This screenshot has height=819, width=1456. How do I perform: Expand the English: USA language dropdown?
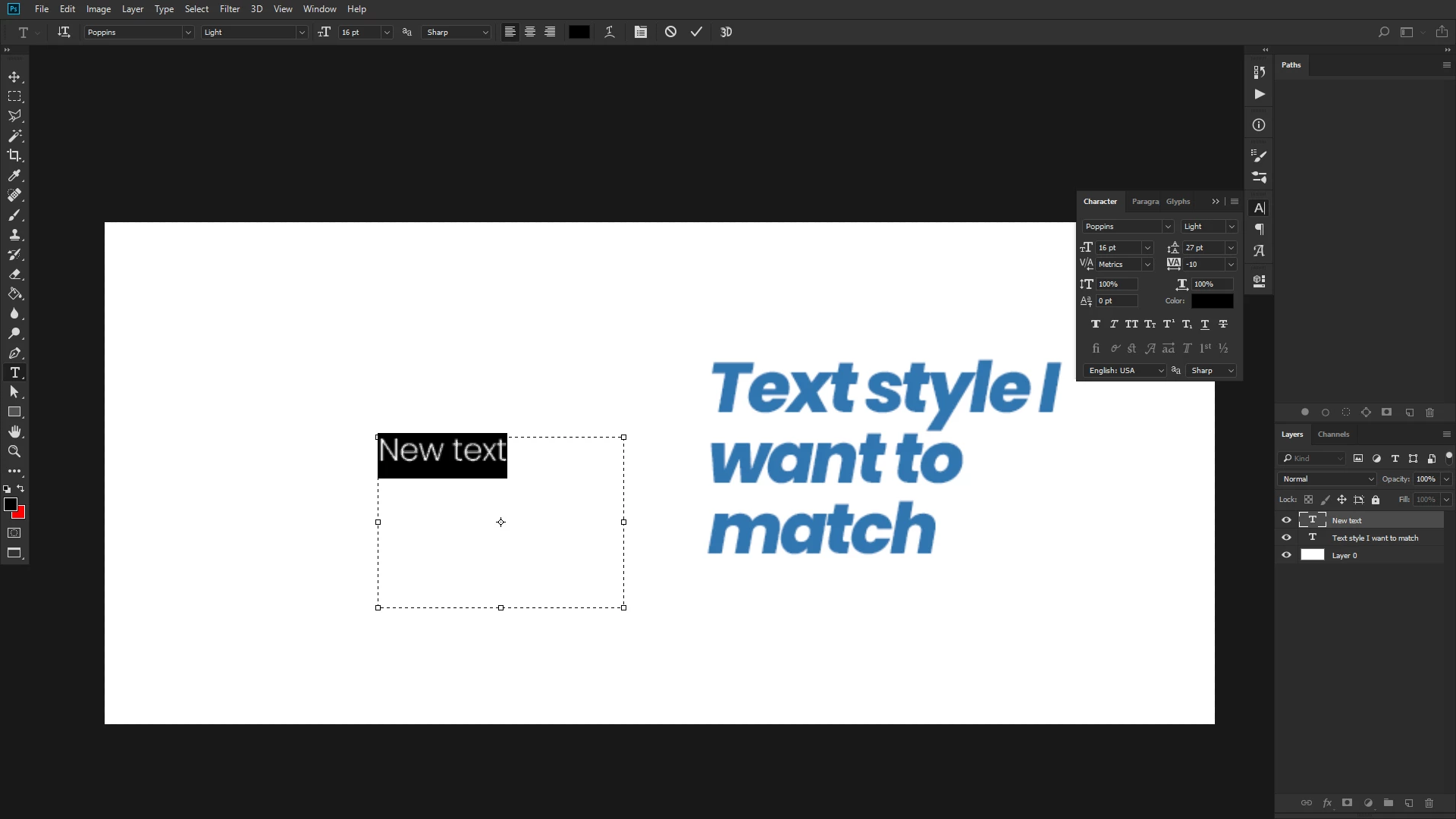(1125, 370)
